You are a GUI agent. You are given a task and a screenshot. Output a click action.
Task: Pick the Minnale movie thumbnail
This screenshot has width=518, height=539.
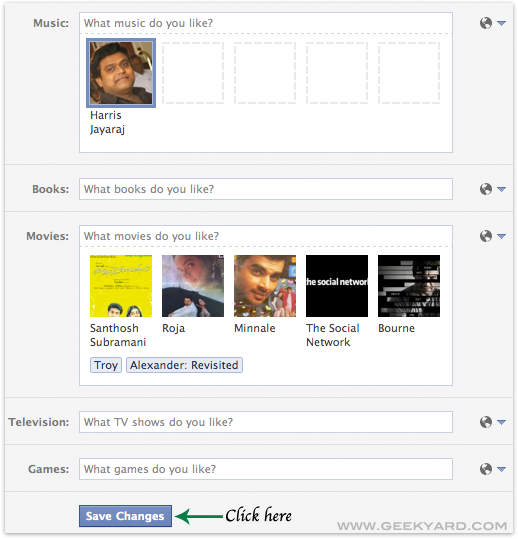[265, 286]
